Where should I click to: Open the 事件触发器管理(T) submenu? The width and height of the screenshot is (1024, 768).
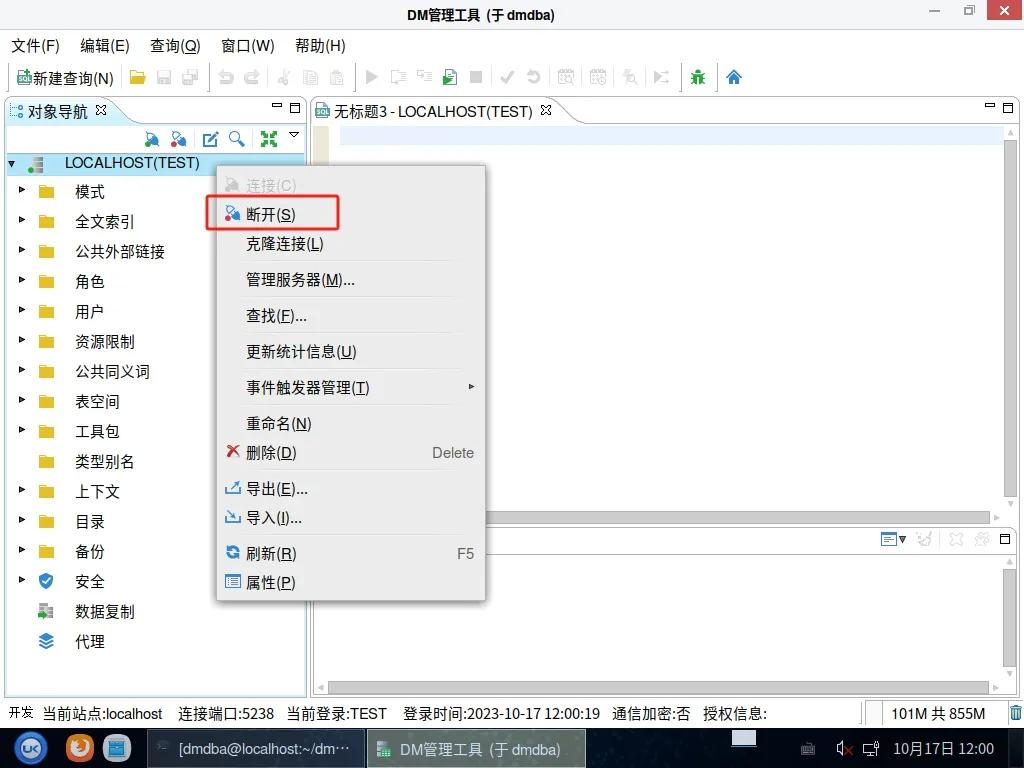click(308, 387)
